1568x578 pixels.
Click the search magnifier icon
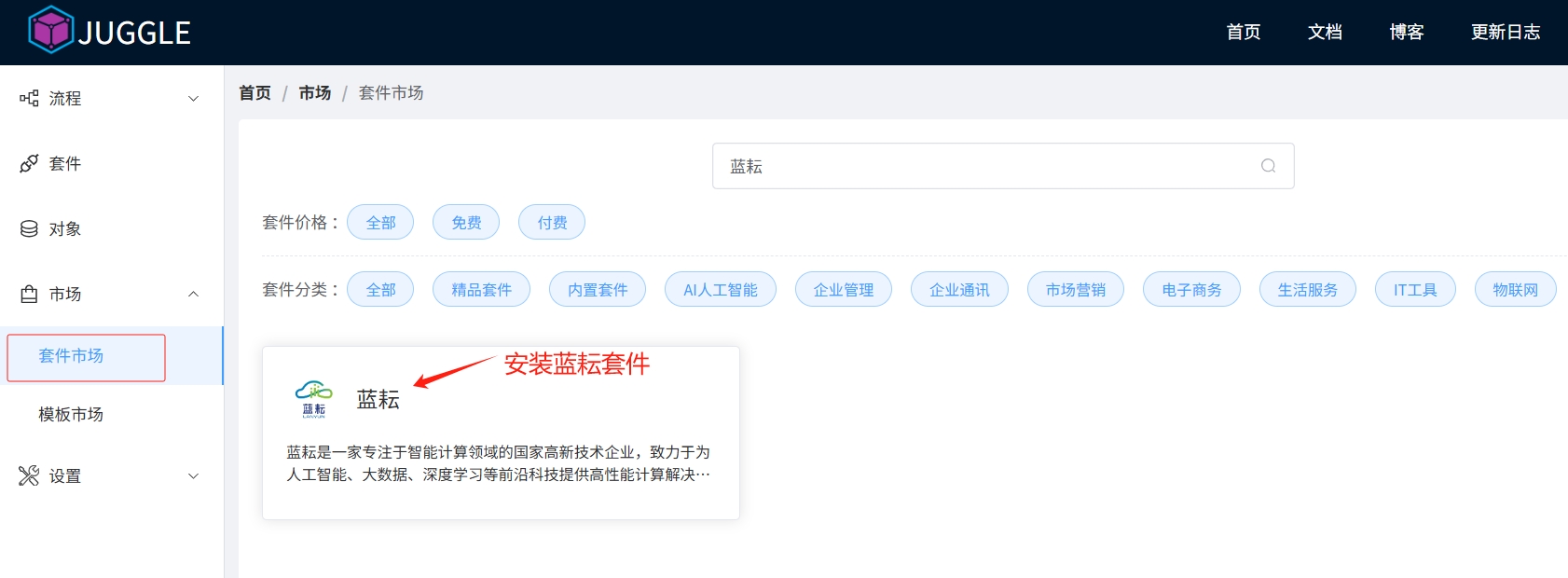click(x=1268, y=166)
